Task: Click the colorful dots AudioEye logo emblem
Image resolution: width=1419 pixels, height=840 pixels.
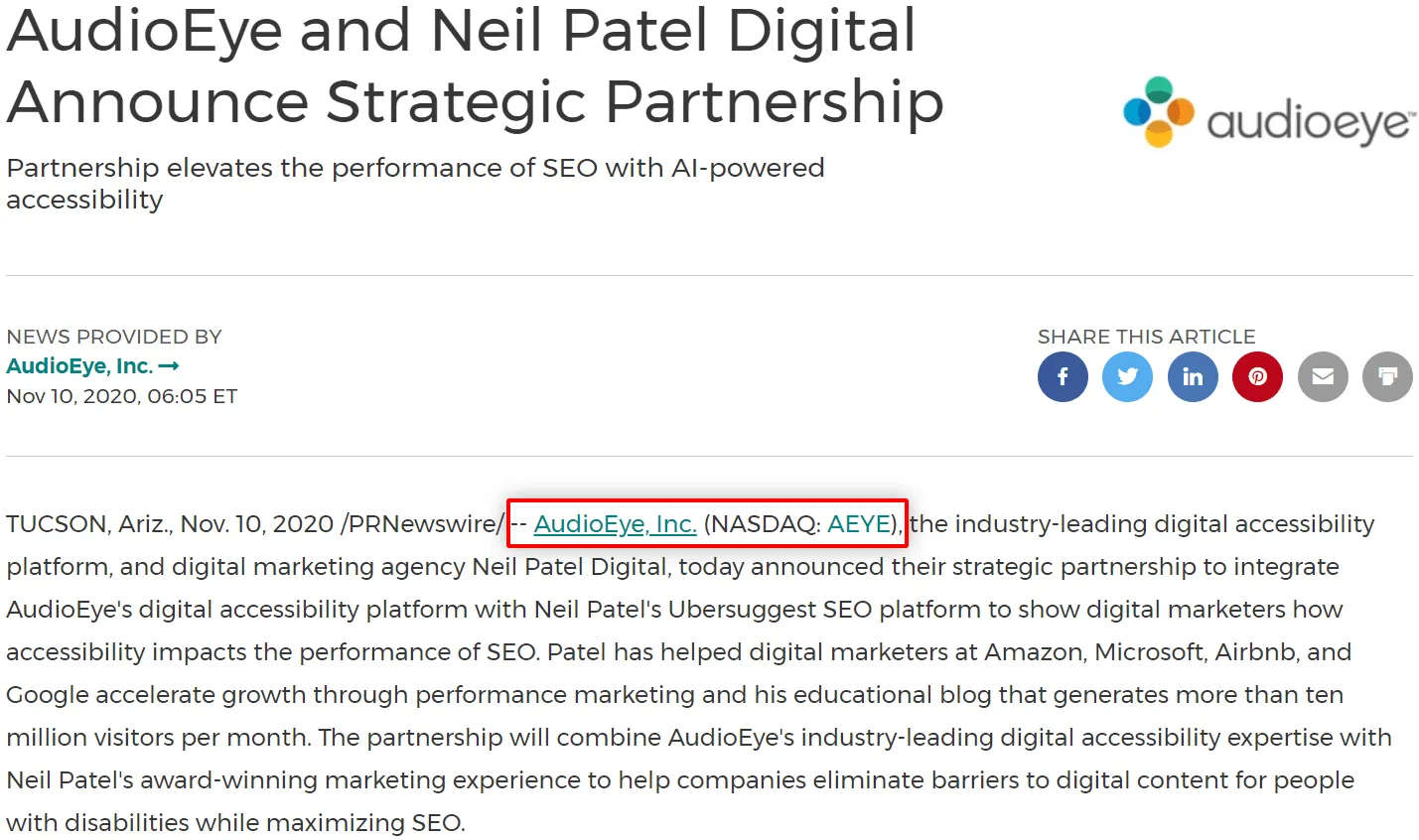Action: (x=1158, y=111)
